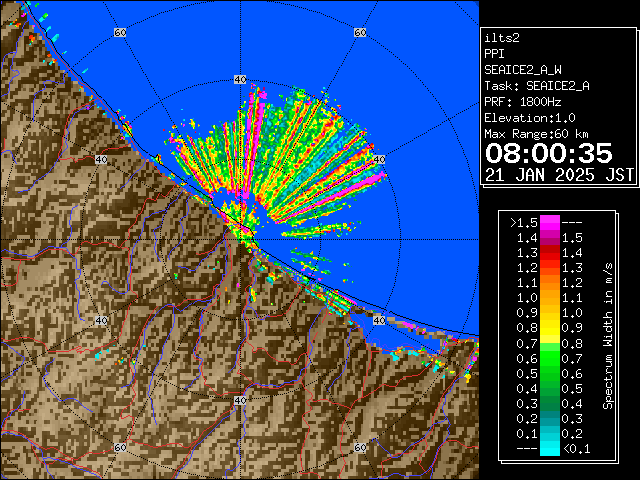Click the 'Task: SEAICE2_A' line
This screenshot has height=480, width=640.
(537, 86)
